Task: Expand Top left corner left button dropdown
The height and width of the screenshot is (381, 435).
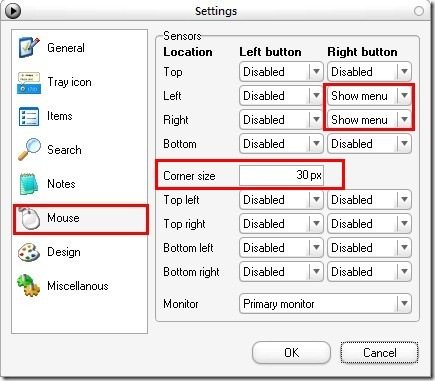Action: click(x=281, y=200)
